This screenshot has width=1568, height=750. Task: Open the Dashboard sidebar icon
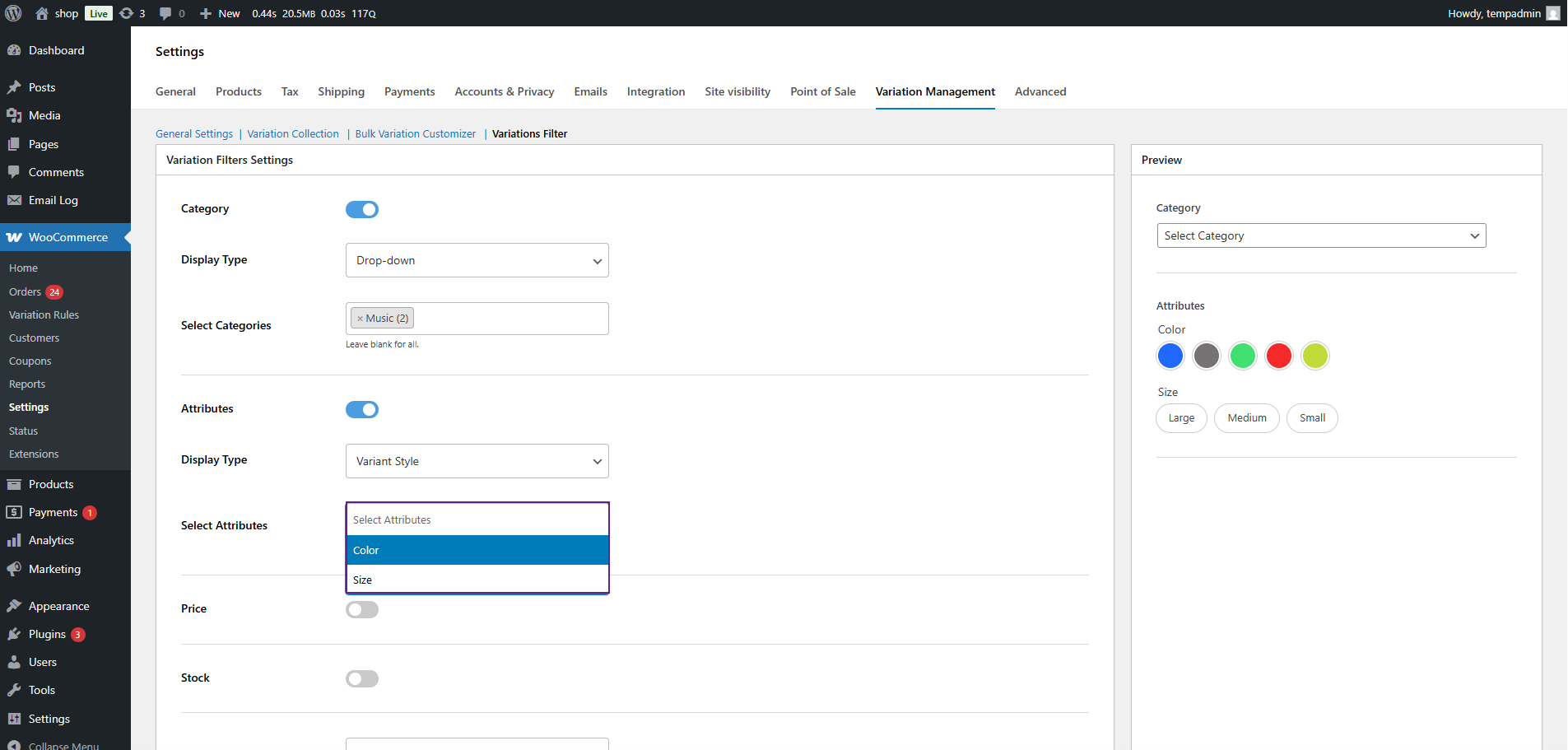(x=14, y=50)
